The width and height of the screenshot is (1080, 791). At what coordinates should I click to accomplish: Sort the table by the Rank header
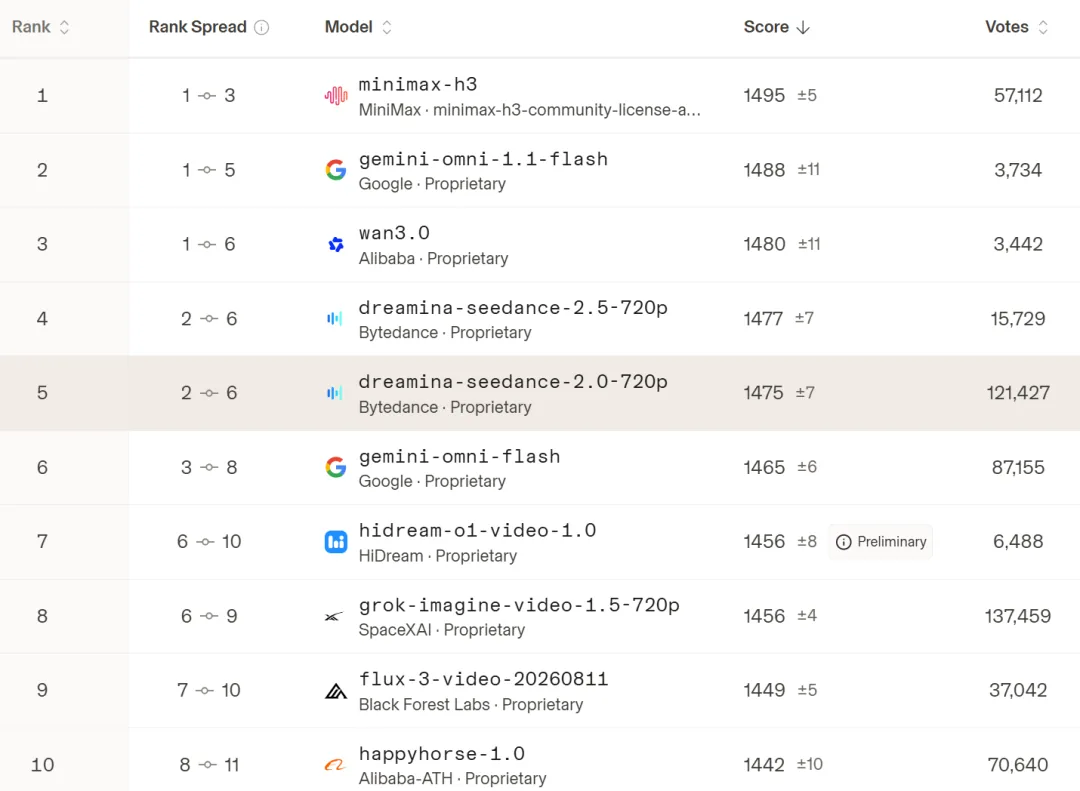31,27
